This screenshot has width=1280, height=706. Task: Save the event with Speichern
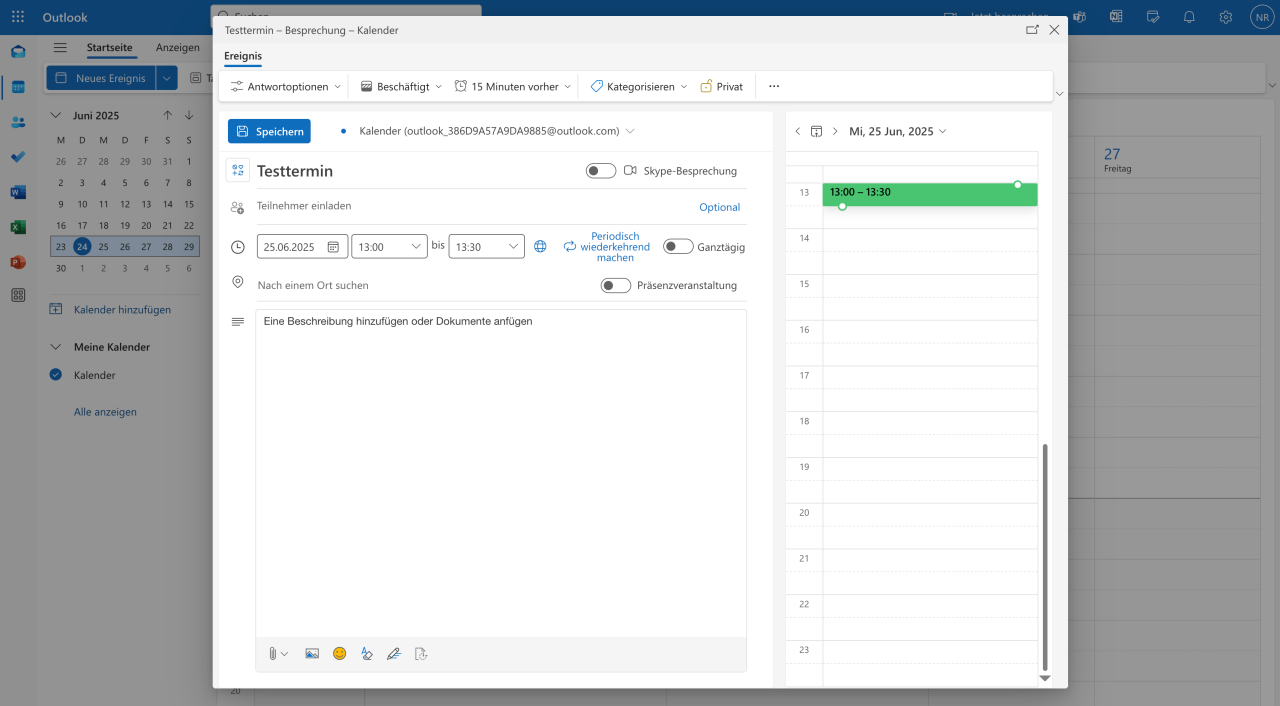[x=269, y=131]
